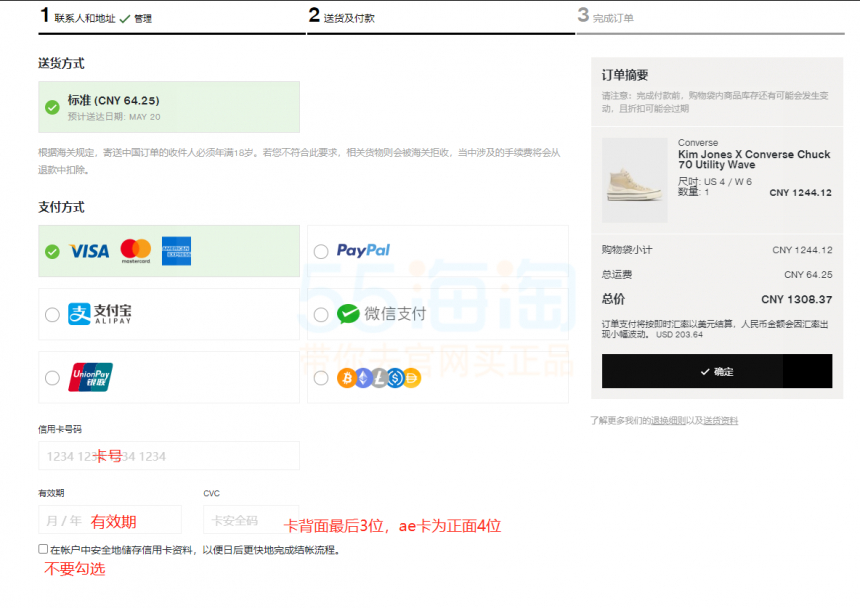Select UnionPay radio button
Image resolution: width=860 pixels, height=608 pixels.
(x=52, y=378)
